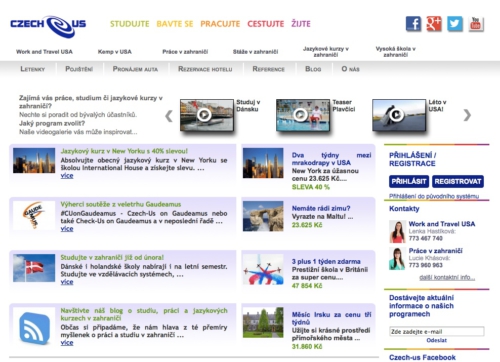The image size is (500, 362).
Task: Open the Twitter bird icon
Action: [455, 24]
